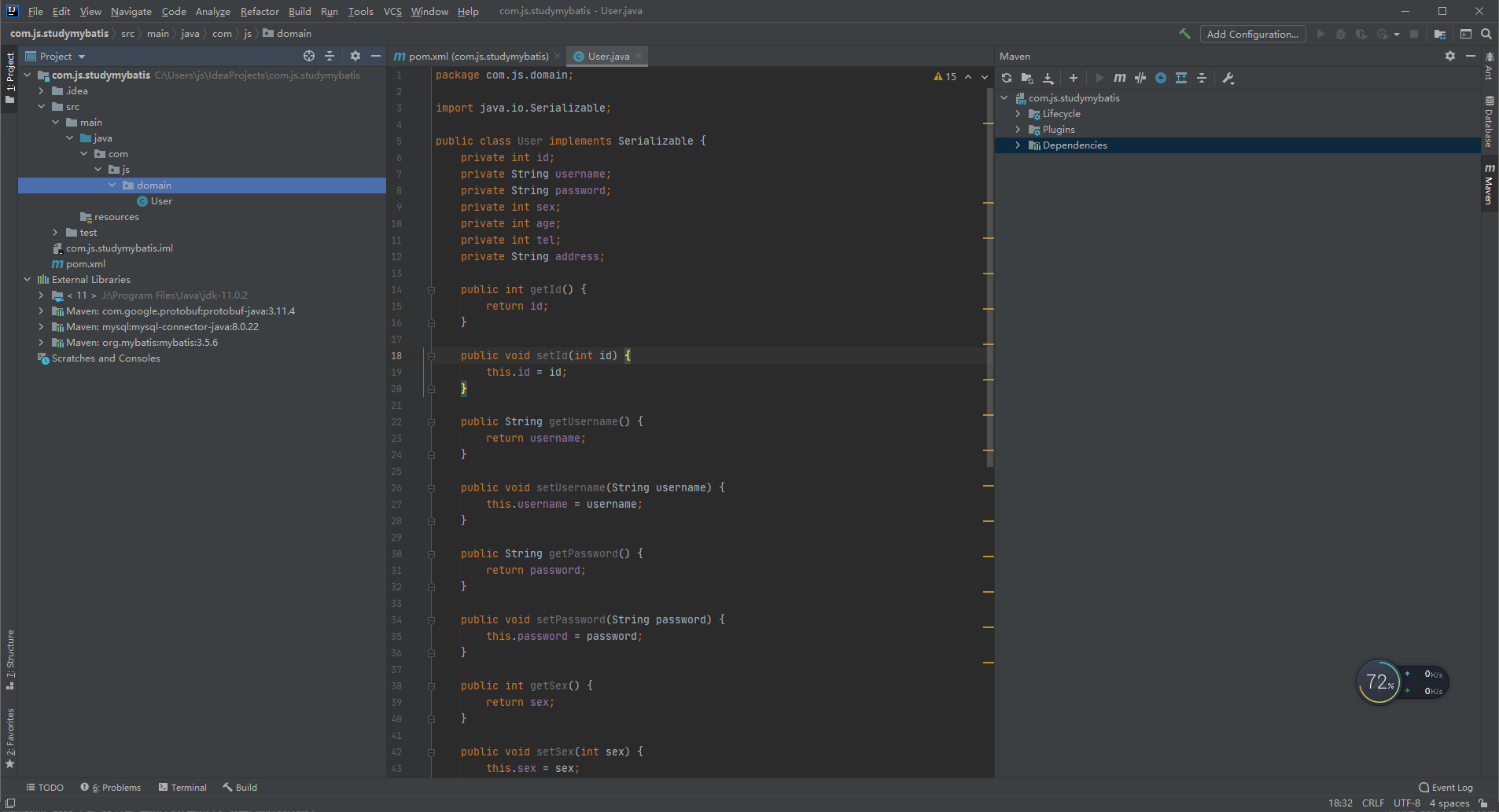This screenshot has width=1499, height=812.
Task: Expand mybatis:3.5.6 Maven library
Action: click(x=42, y=343)
